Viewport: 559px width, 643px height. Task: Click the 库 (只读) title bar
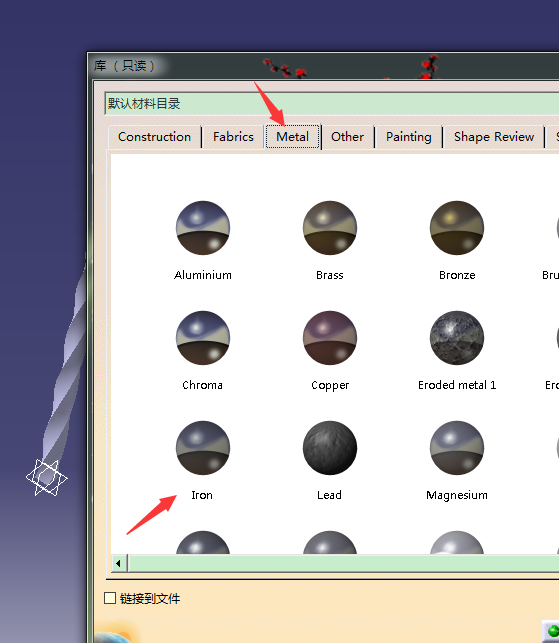[x=324, y=66]
